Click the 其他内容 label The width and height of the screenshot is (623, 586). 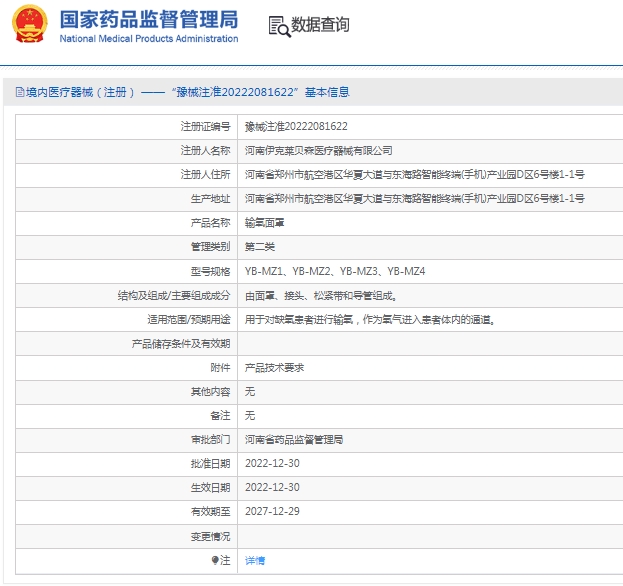pos(211,392)
